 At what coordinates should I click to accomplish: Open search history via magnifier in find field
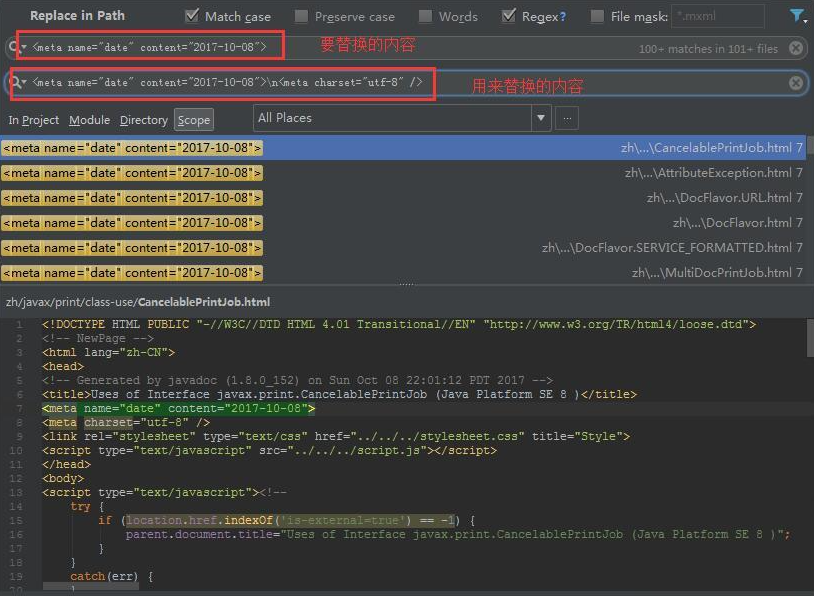[x=16, y=47]
